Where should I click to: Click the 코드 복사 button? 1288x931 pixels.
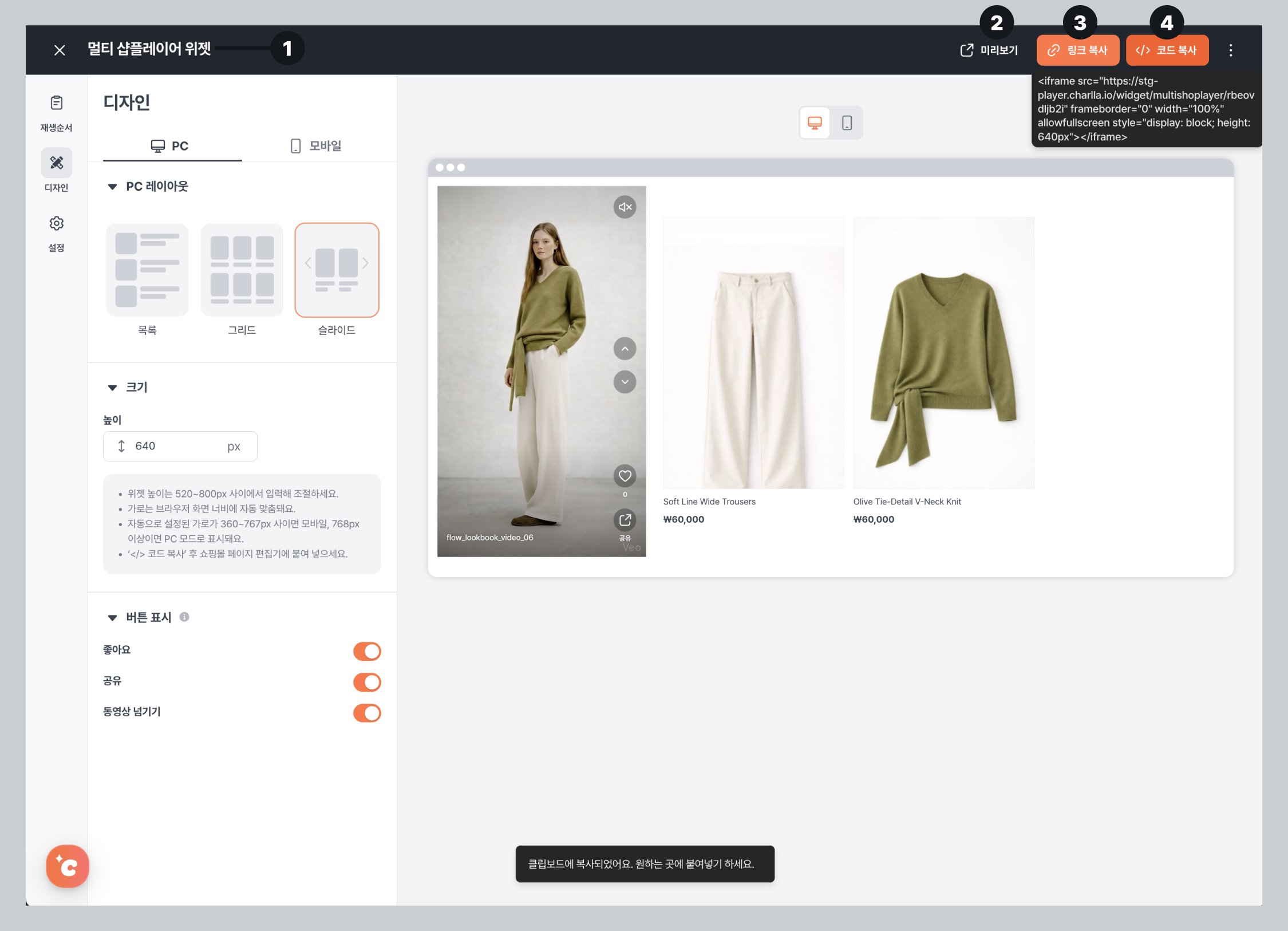tap(1167, 50)
